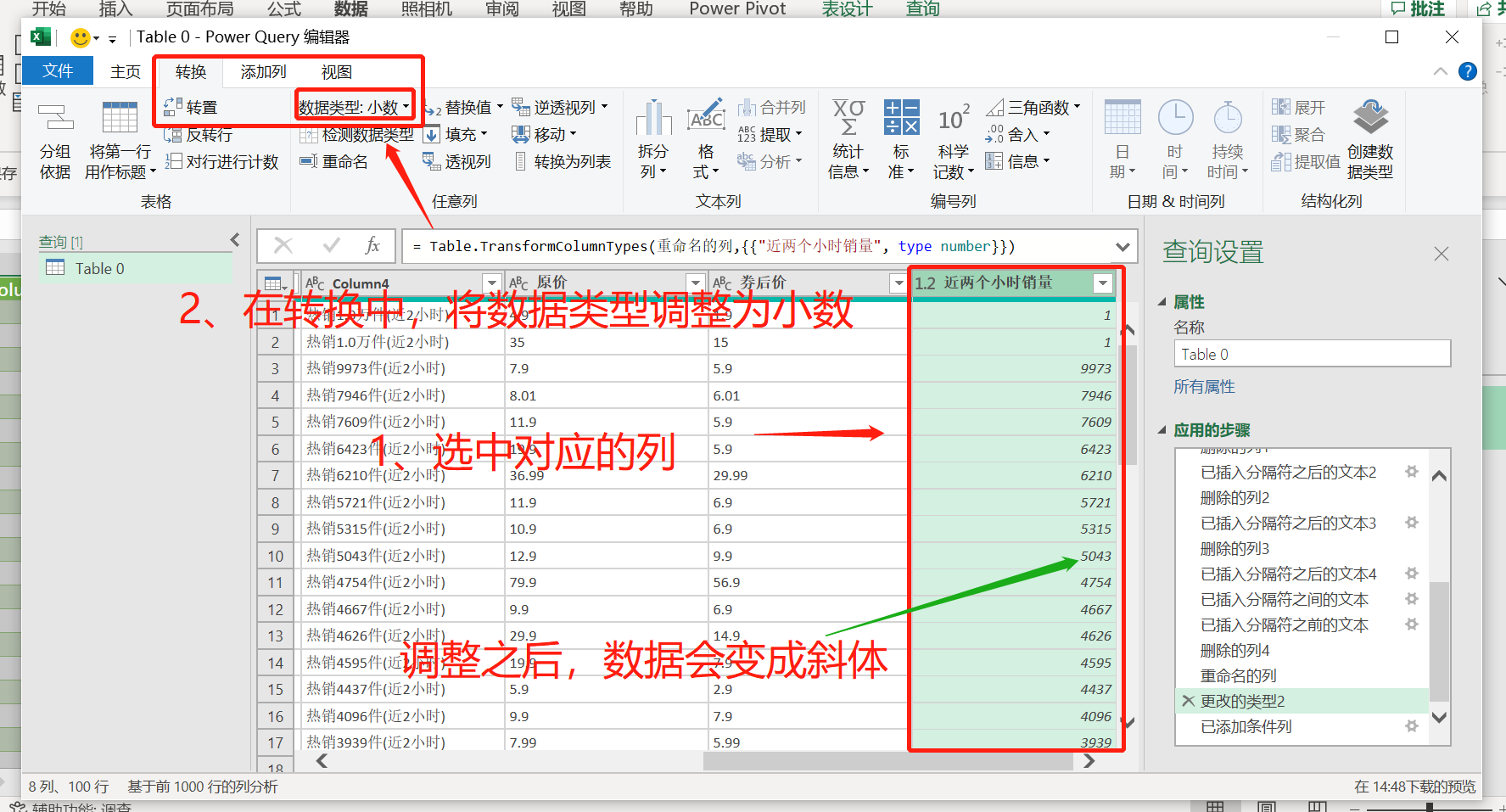Click the All Properties (所有属性) link
The width and height of the screenshot is (1506, 812).
(1204, 387)
